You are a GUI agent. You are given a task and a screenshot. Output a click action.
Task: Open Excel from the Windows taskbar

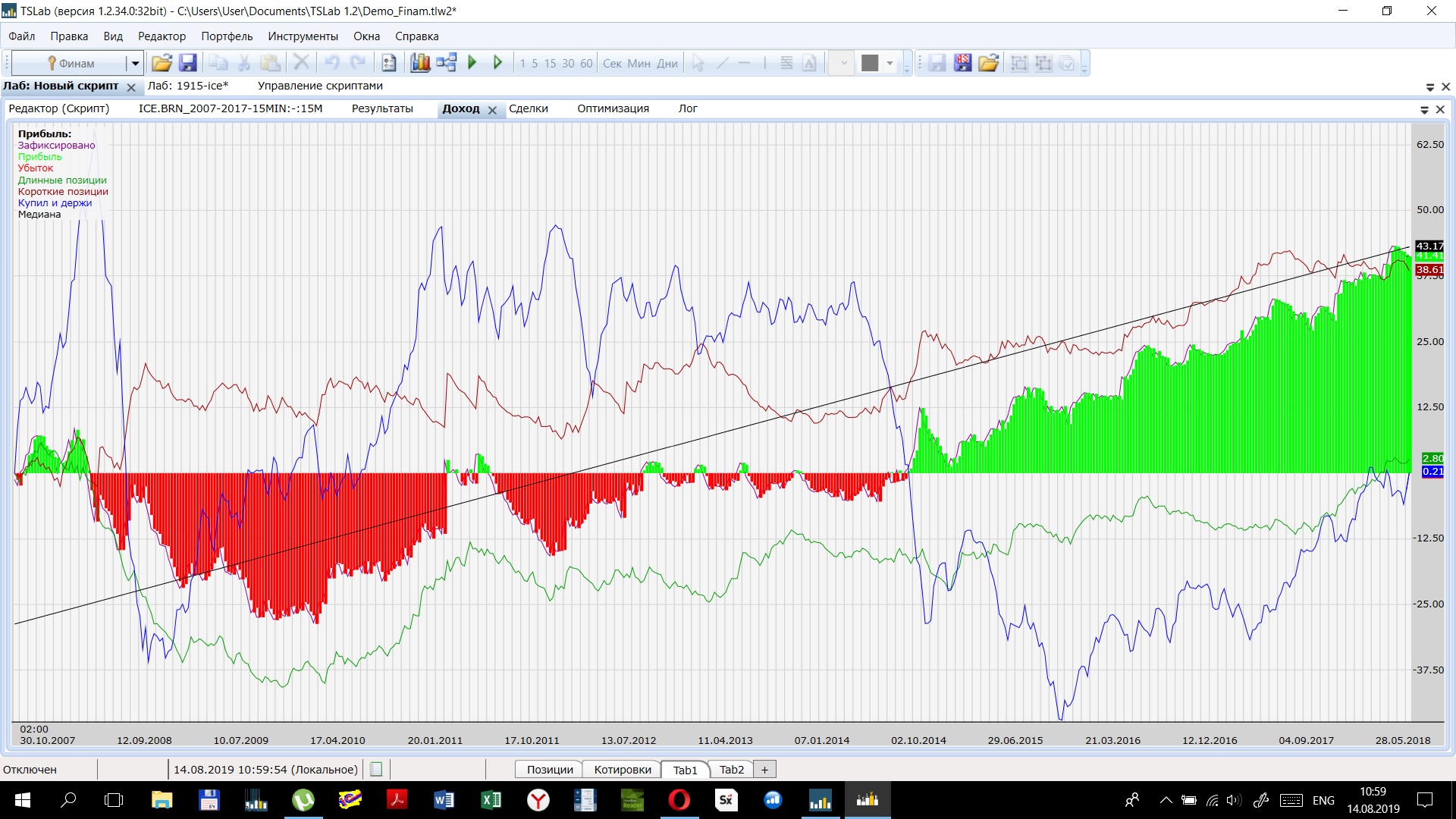click(x=491, y=800)
